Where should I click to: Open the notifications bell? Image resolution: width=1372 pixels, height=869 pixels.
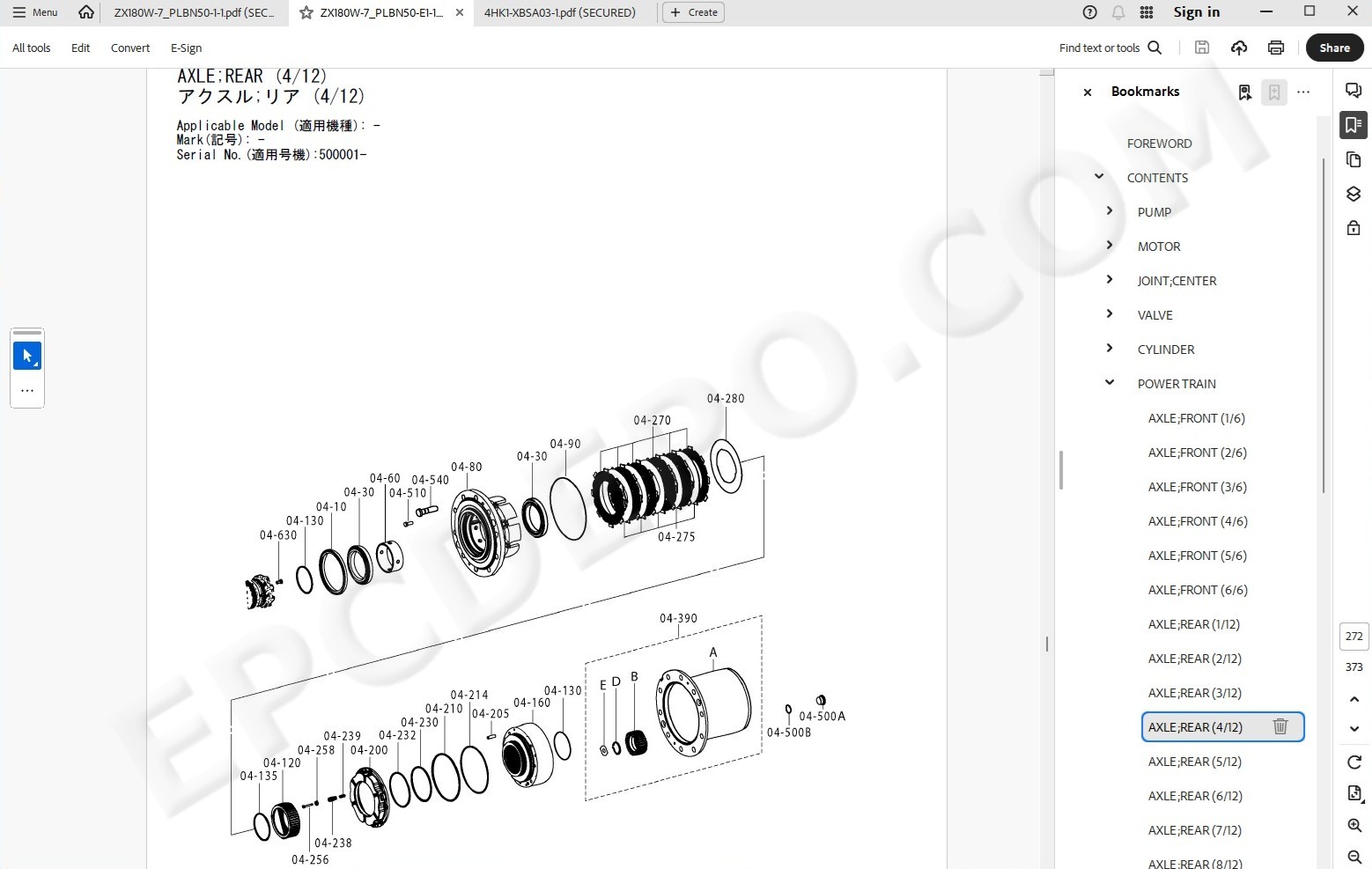[1118, 12]
